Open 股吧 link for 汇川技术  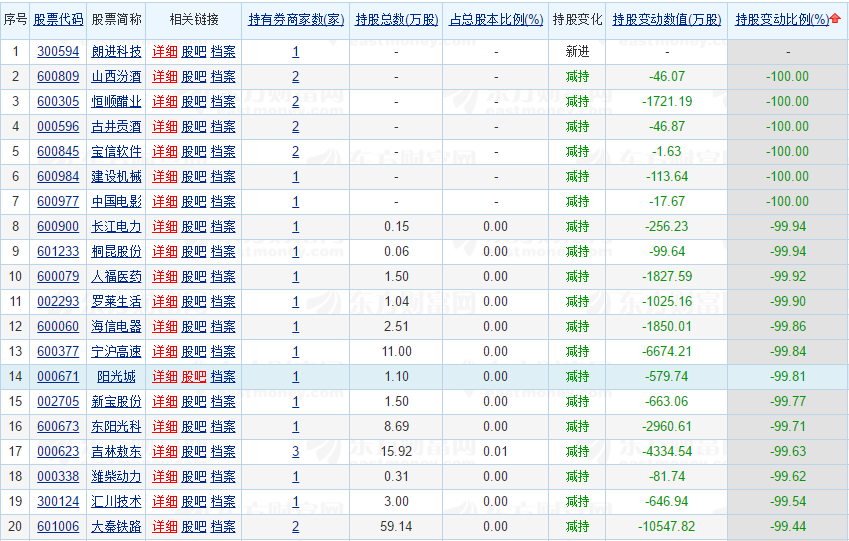click(x=194, y=501)
